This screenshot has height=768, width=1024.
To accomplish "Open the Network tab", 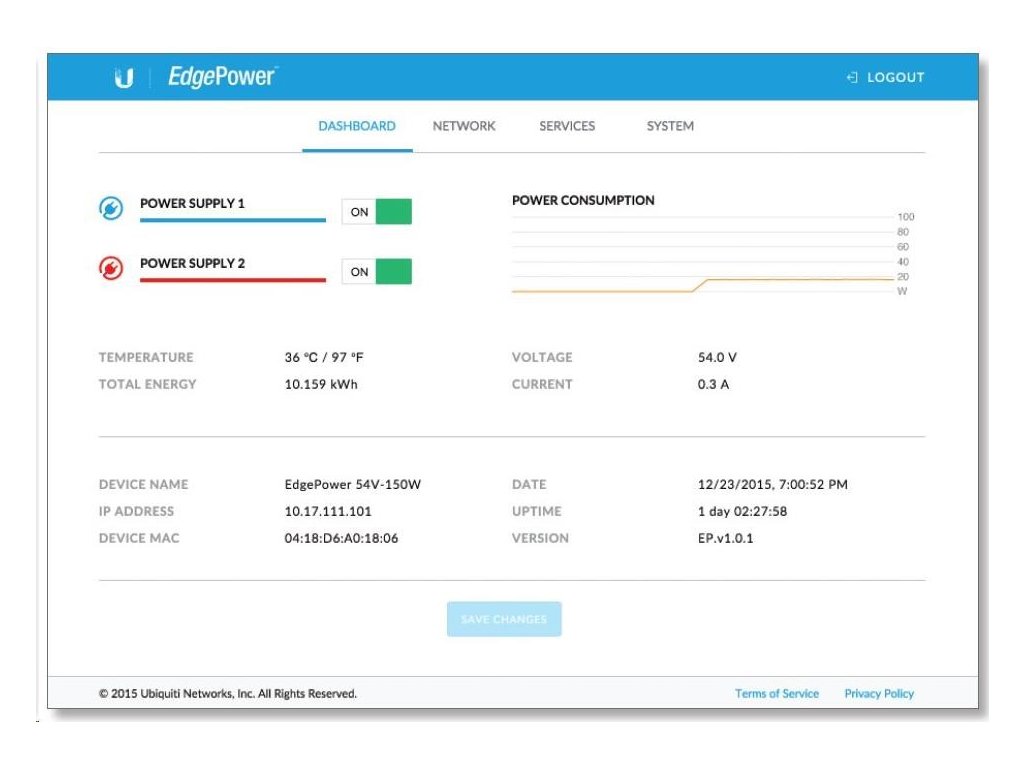I will click(464, 126).
